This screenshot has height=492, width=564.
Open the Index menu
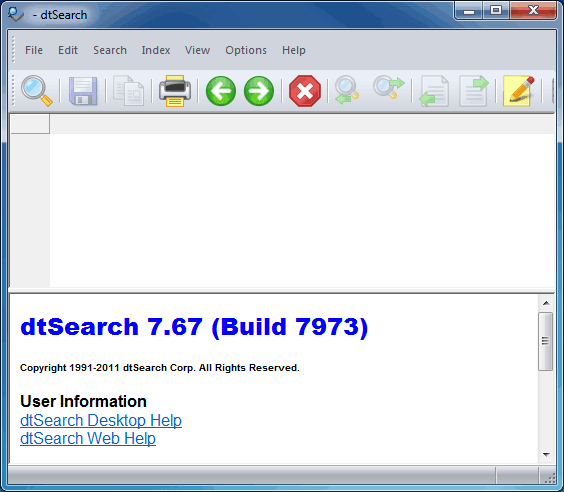[156, 50]
